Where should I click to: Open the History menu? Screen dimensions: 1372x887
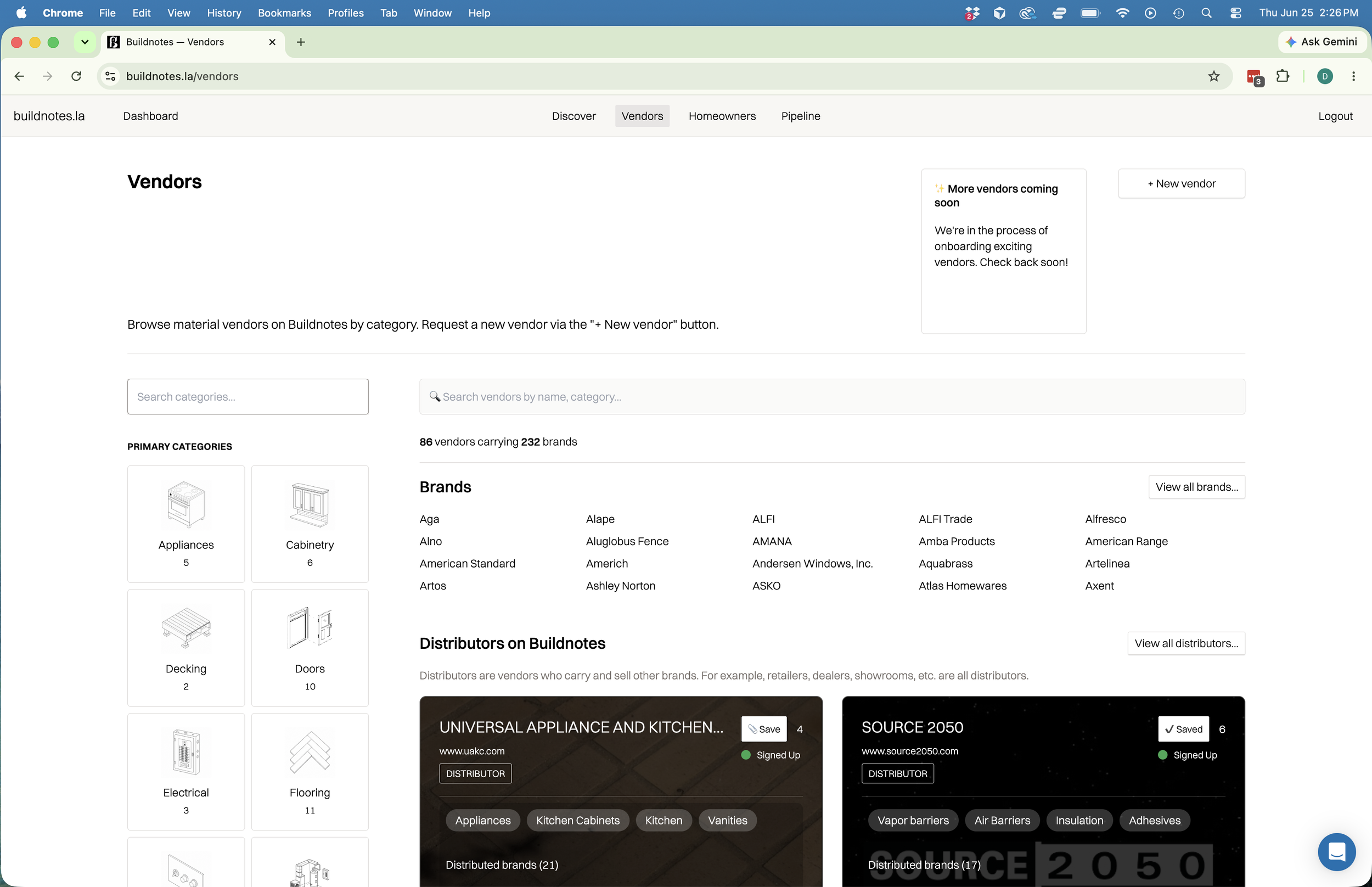[x=224, y=13]
